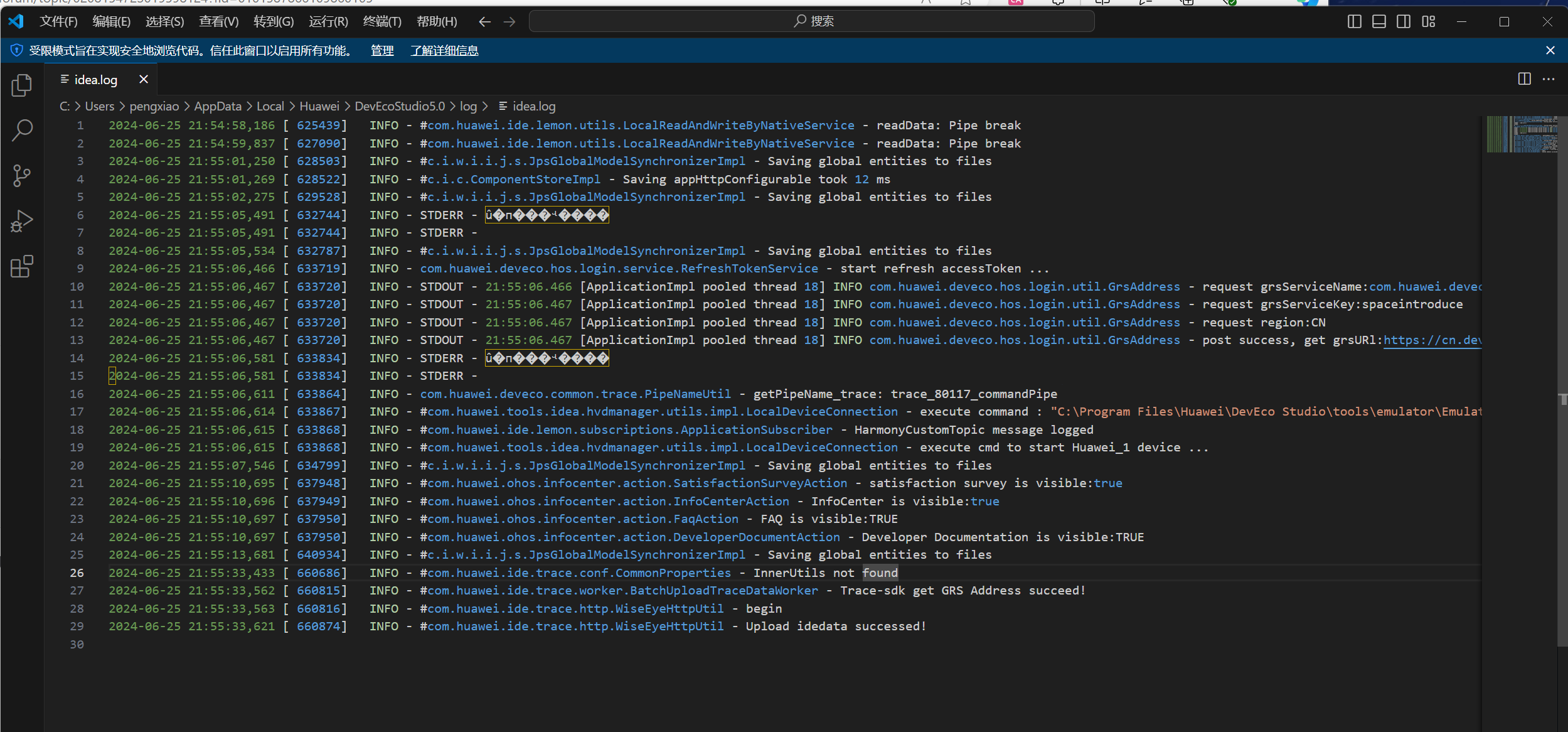This screenshot has height=732, width=1568.
Task: Expand the pengxiao breadcrumb
Action: 154,106
